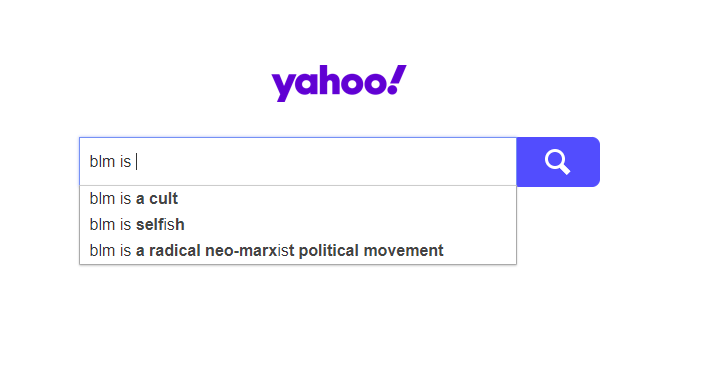719x383 pixels.
Task: Select the suggestion "blm is a cult"
Action: pos(298,199)
